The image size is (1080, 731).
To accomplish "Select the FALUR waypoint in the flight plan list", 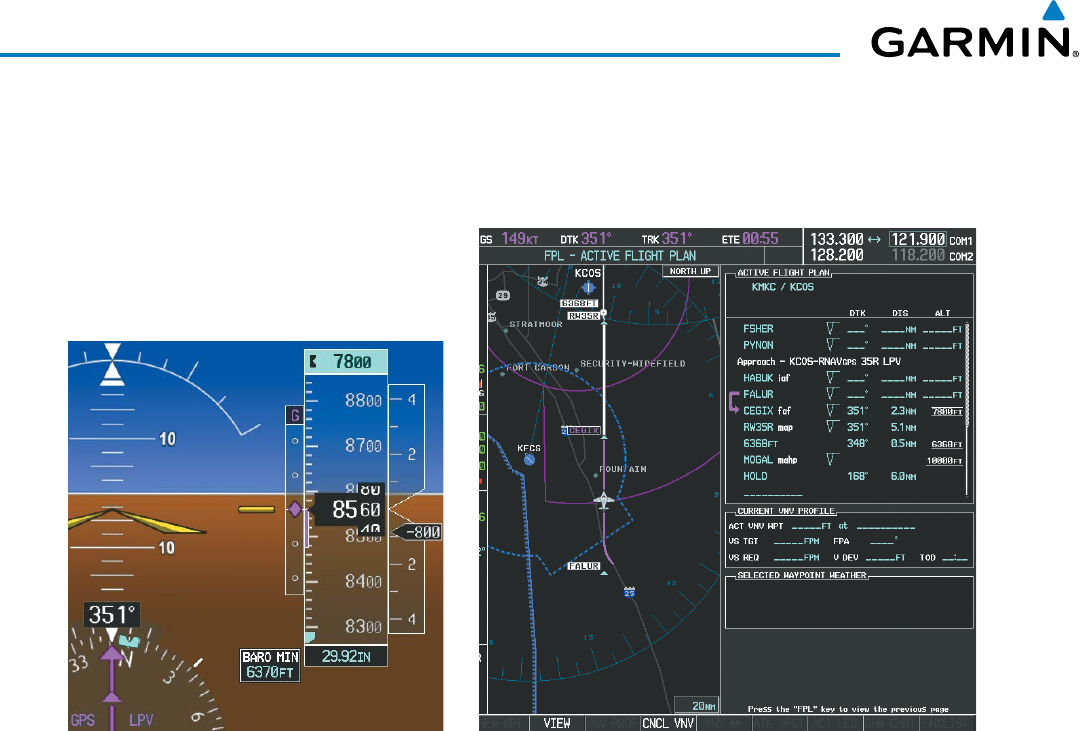I will click(x=758, y=395).
